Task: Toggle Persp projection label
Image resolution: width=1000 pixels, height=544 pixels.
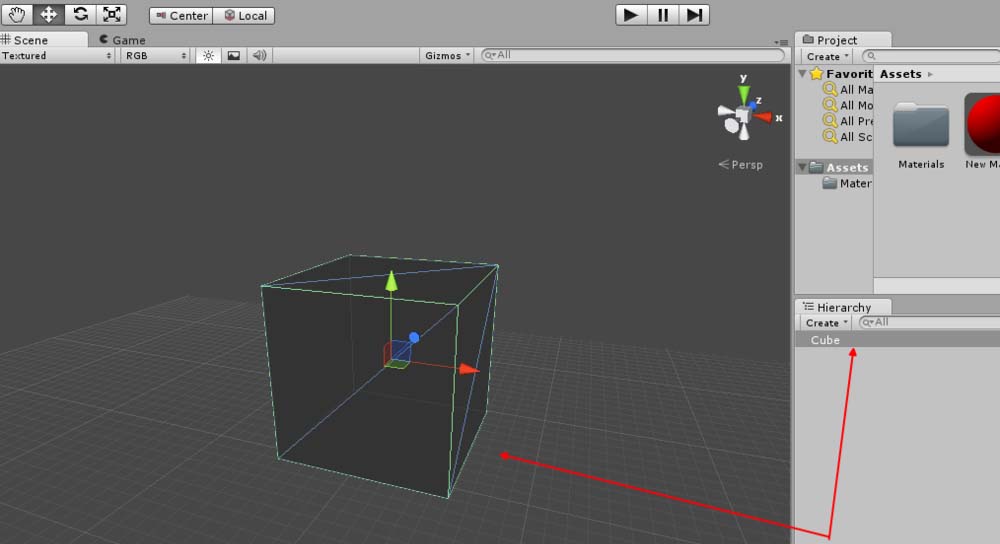Action: (740, 165)
